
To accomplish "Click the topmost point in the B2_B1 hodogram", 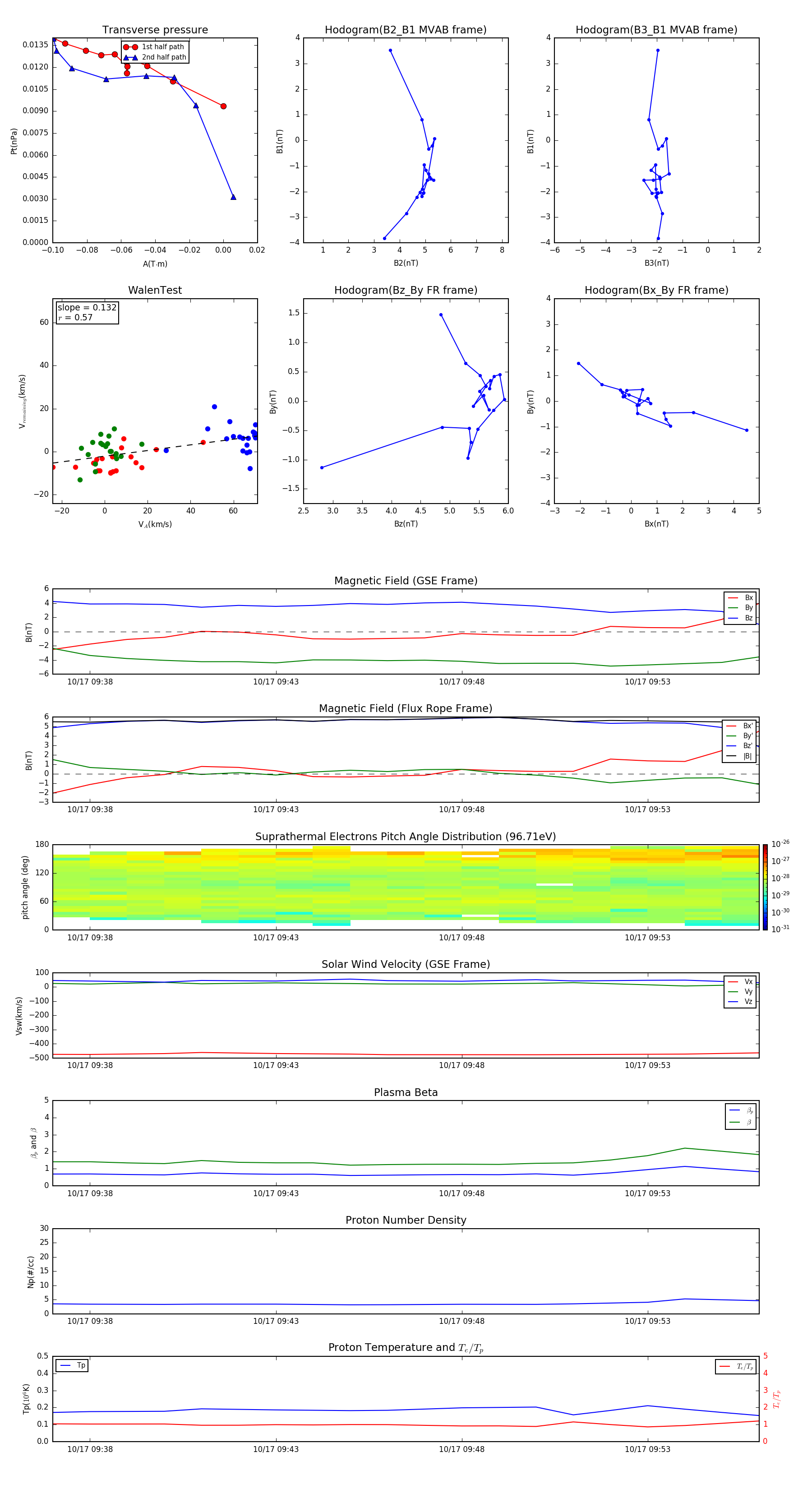I will click(x=390, y=50).
